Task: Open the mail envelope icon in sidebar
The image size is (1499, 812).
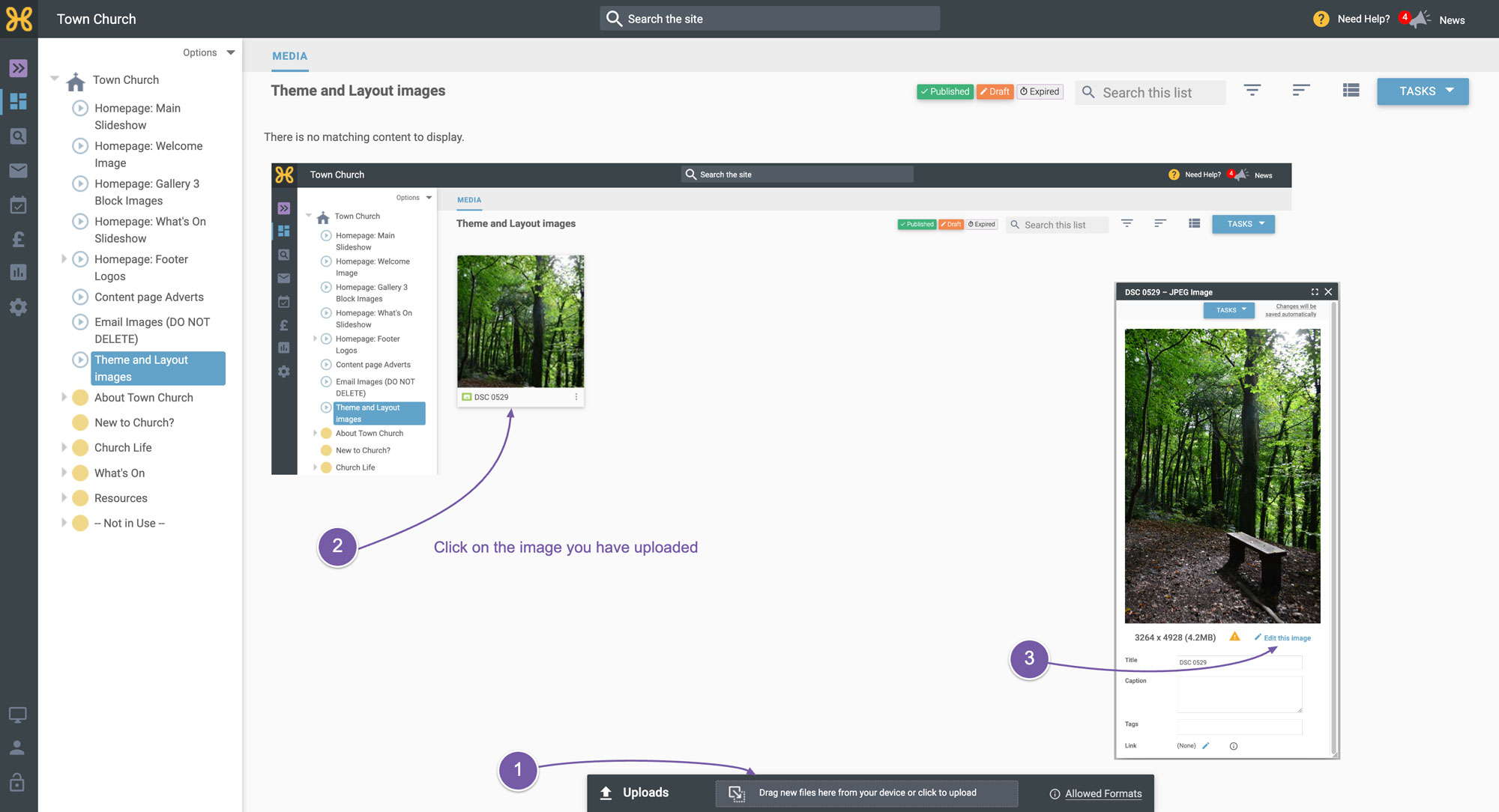Action: (x=19, y=171)
